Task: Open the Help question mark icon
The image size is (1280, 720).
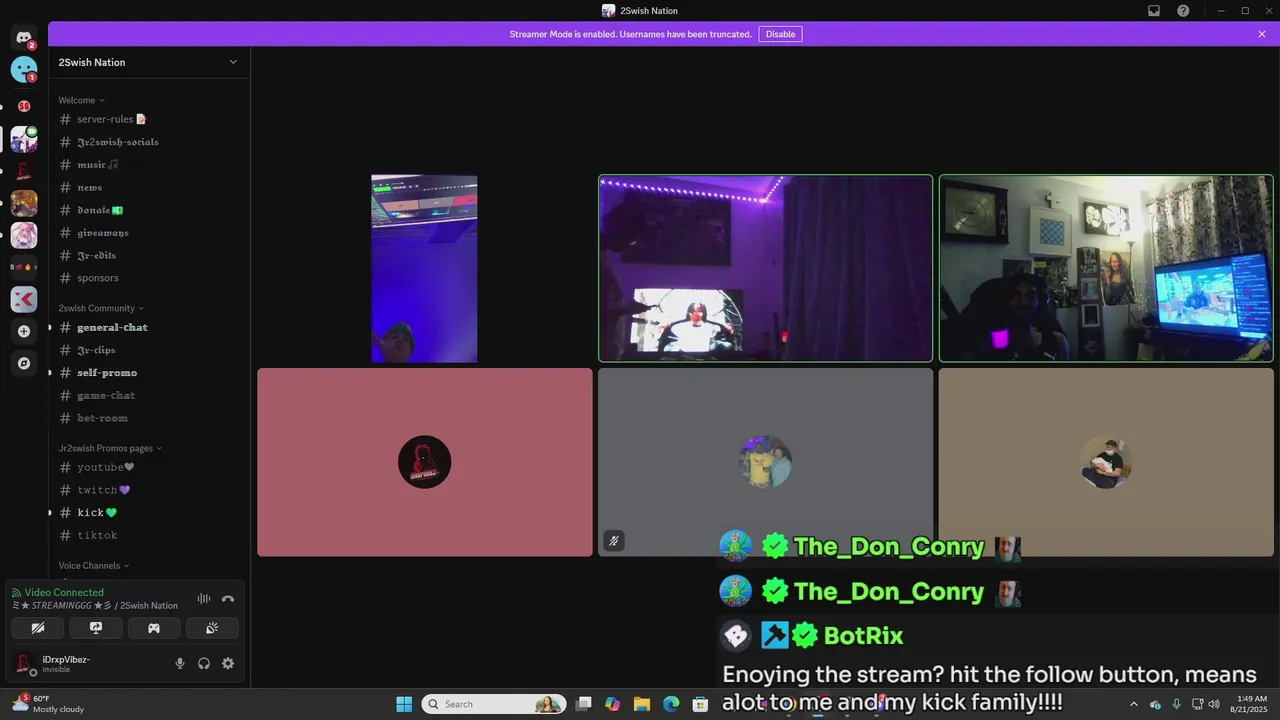Action: coord(1184,11)
